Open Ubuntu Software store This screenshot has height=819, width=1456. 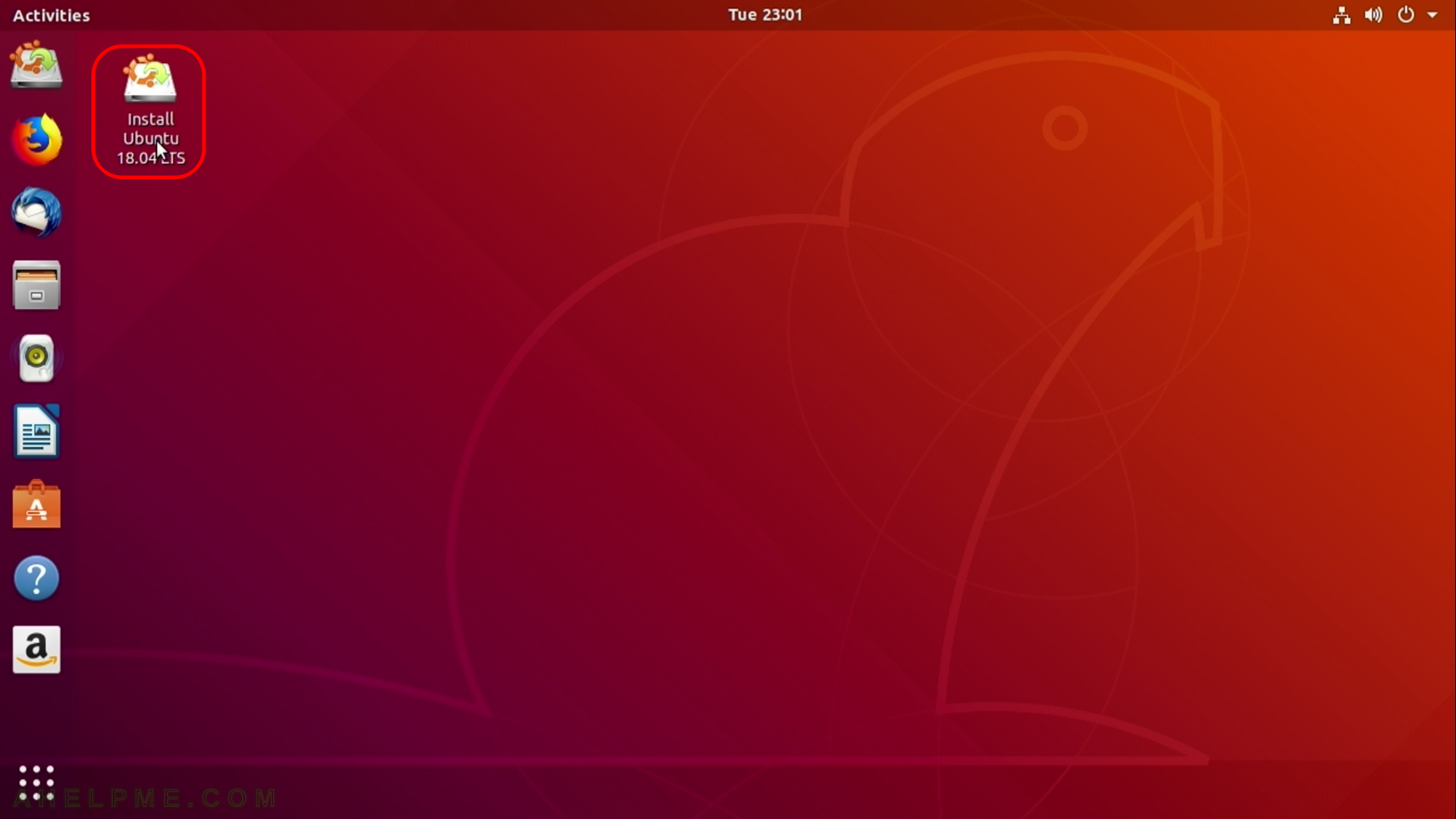pyautogui.click(x=36, y=504)
